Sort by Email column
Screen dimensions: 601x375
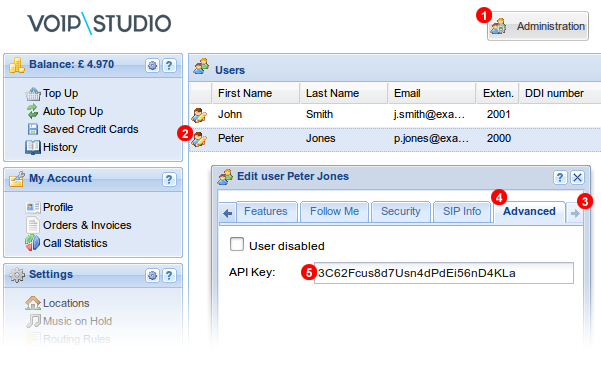(432, 93)
